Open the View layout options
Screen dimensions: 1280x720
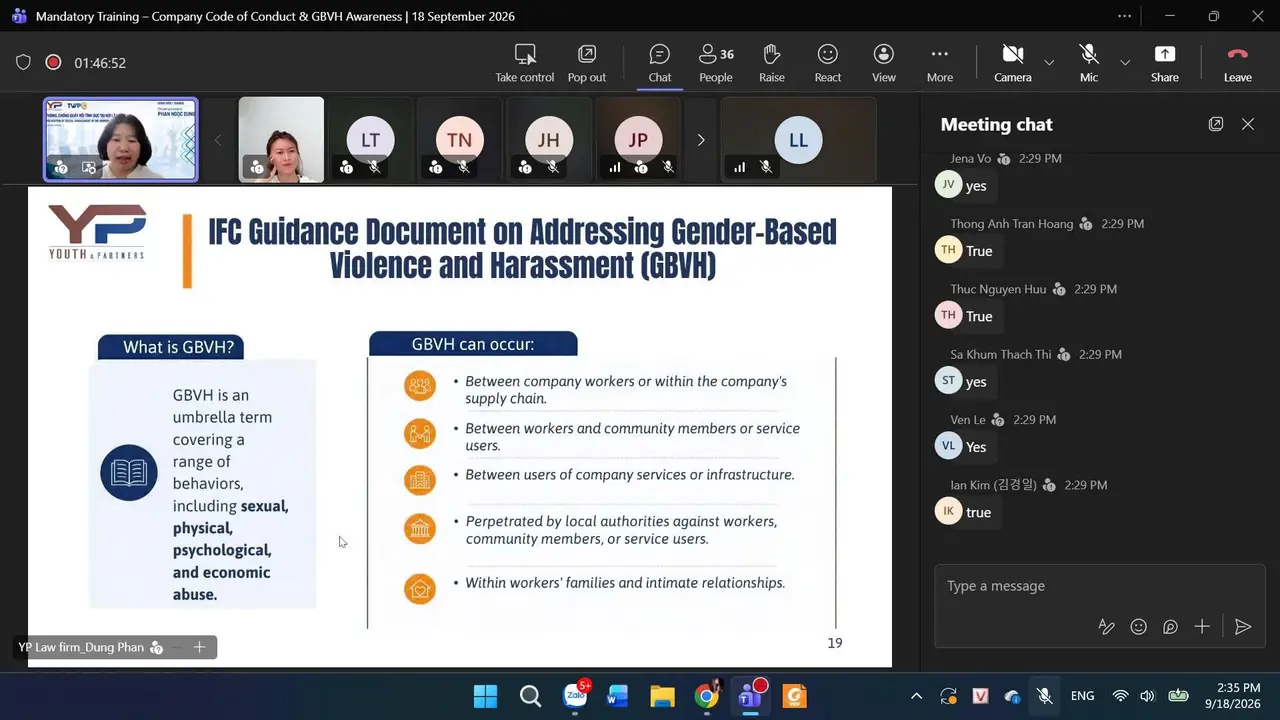[x=884, y=62]
